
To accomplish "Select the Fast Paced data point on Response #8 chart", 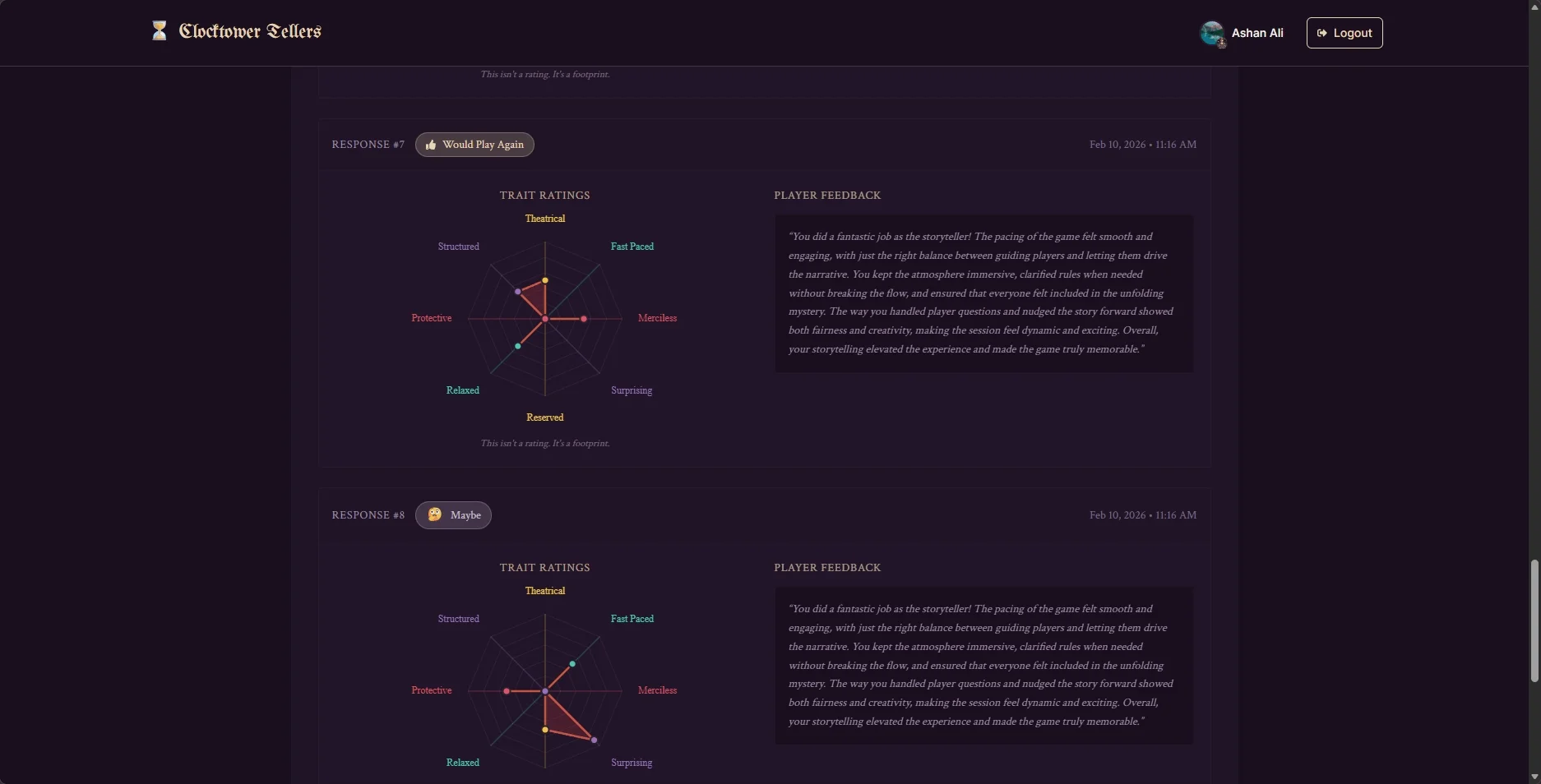I will pos(572,664).
